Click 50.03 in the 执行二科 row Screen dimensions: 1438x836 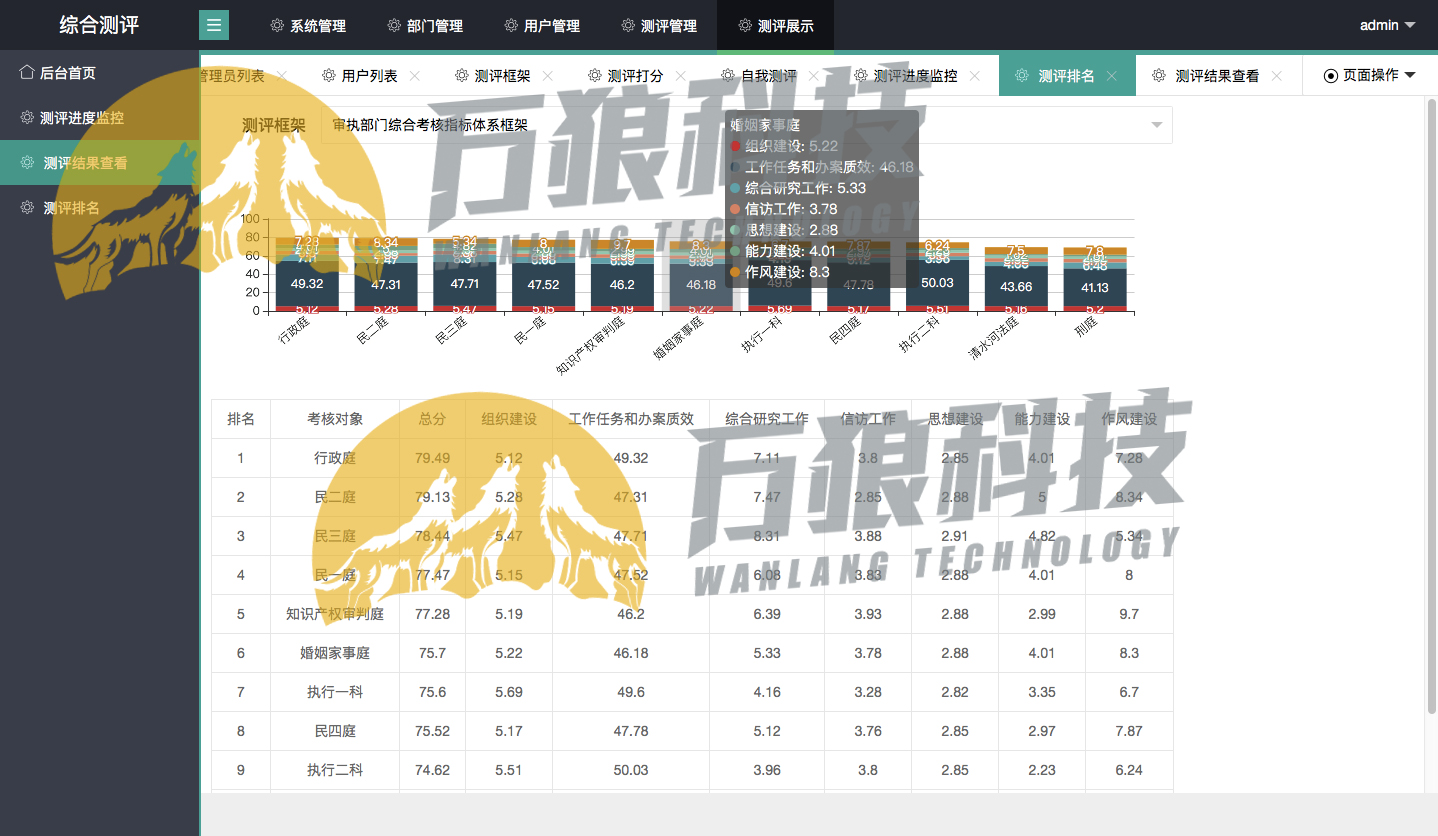click(x=631, y=770)
